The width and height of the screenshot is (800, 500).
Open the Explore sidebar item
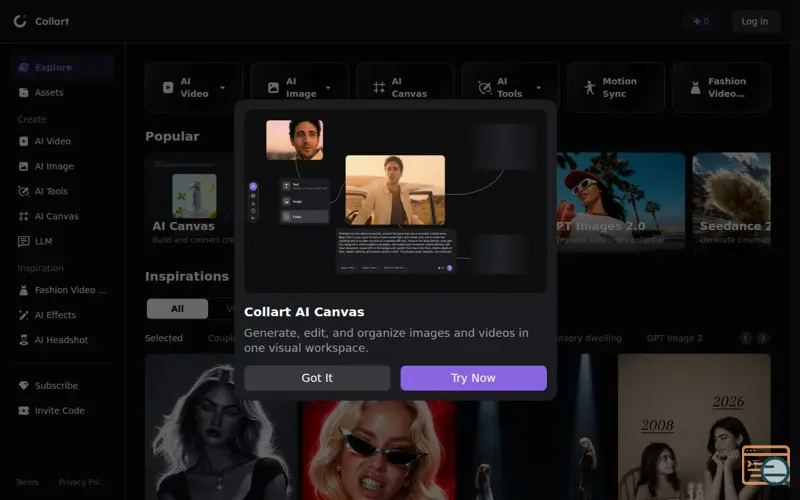(x=62, y=67)
